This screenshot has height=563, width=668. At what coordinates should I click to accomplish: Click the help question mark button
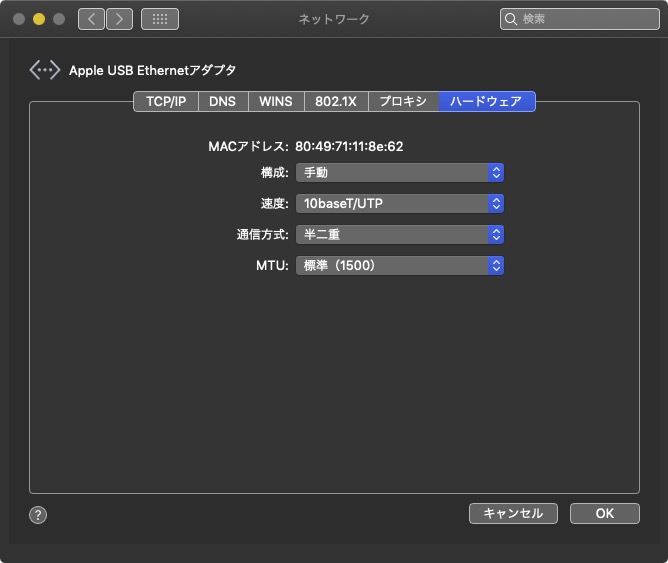(x=38, y=515)
